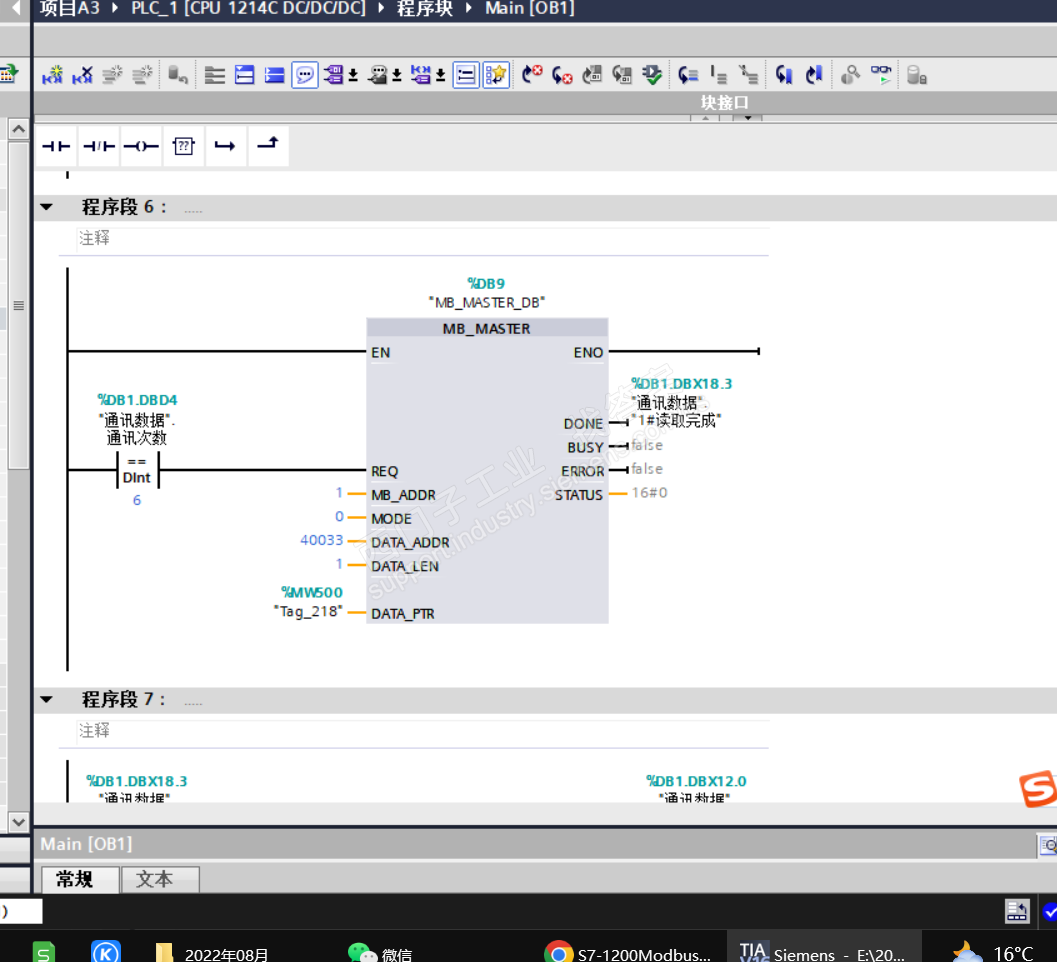The width and height of the screenshot is (1057, 962).
Task: Switch to the 文本 tab
Action: click(x=154, y=879)
